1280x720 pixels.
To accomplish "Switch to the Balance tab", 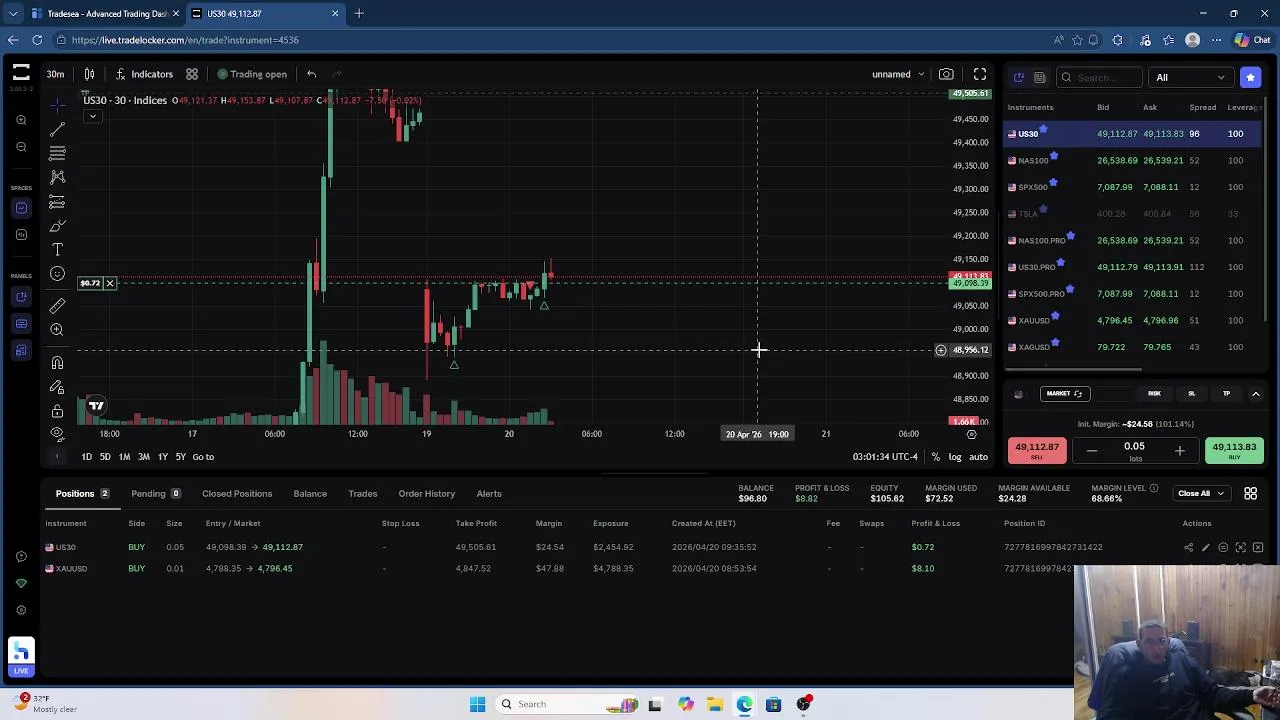I will coord(310,494).
